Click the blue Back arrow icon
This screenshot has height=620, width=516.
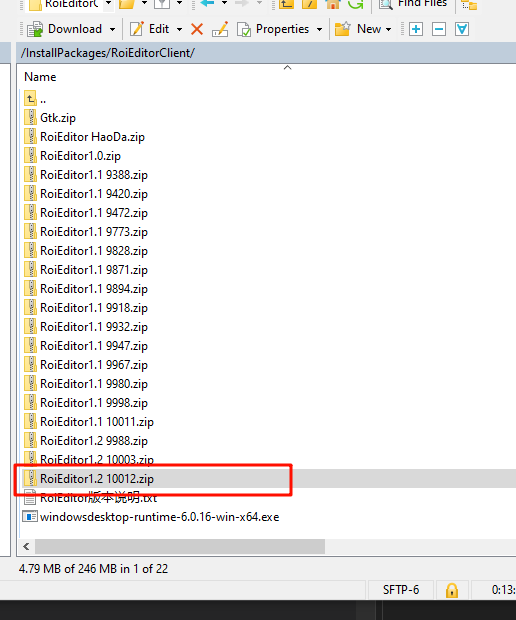207,3
